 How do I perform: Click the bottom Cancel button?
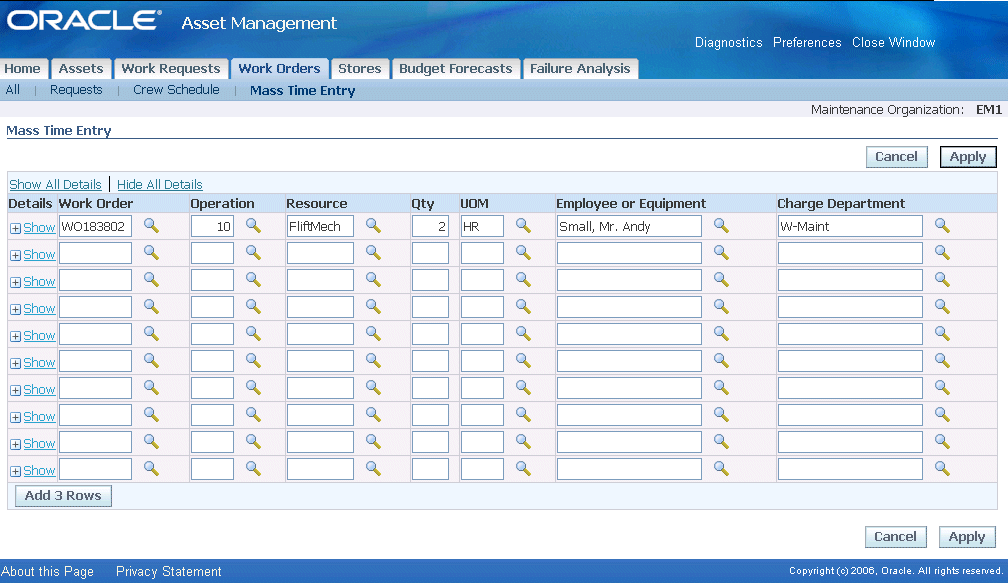click(x=896, y=536)
